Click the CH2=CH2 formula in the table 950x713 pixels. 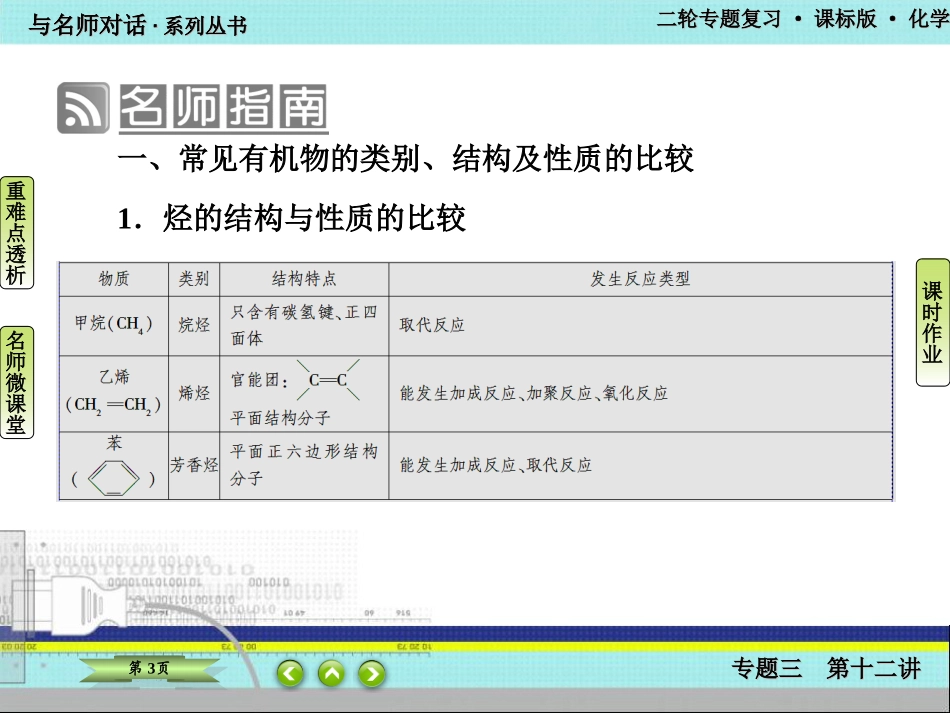point(113,405)
